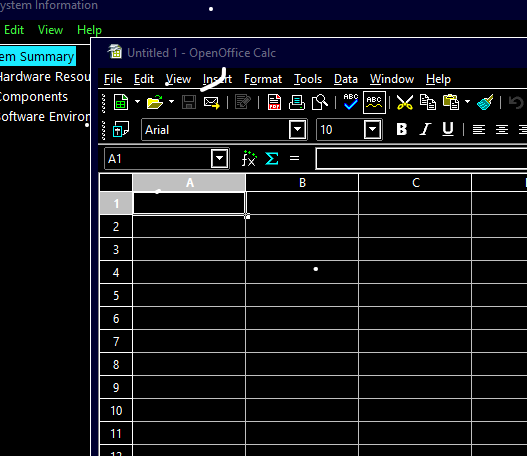Click the Edit File icon

(243, 102)
